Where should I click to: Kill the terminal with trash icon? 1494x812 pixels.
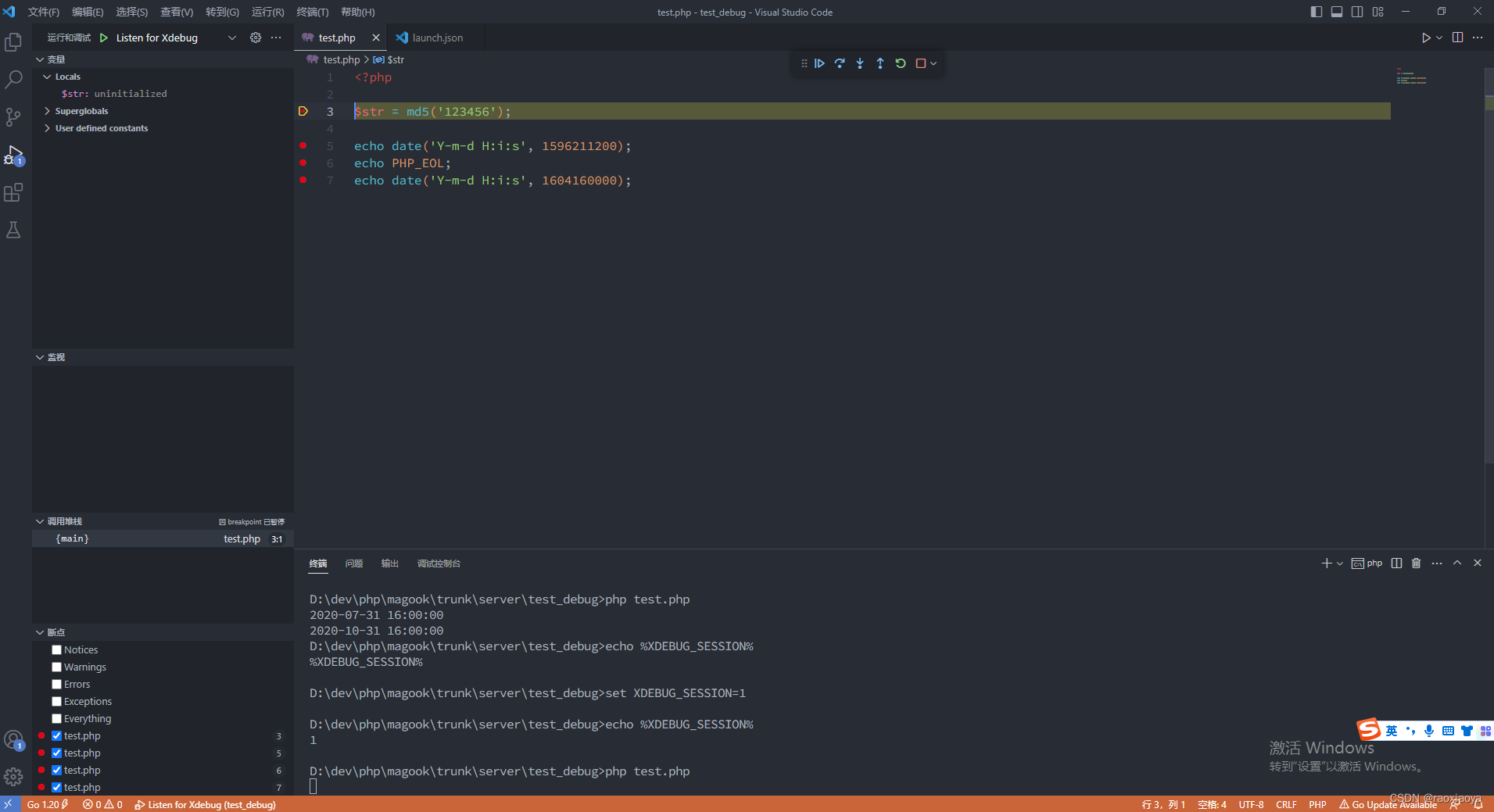[x=1416, y=563]
